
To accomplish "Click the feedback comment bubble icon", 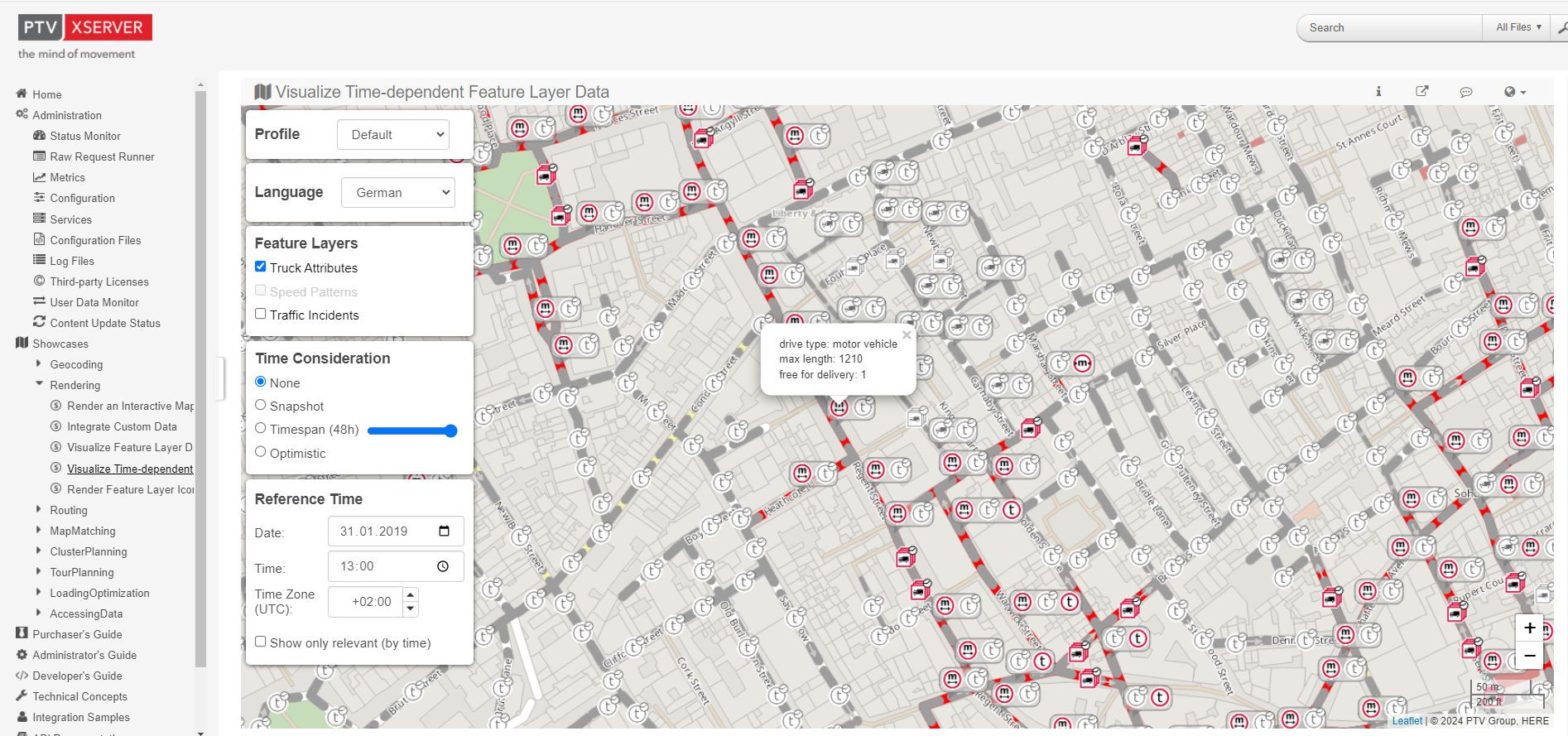I will 1466,92.
